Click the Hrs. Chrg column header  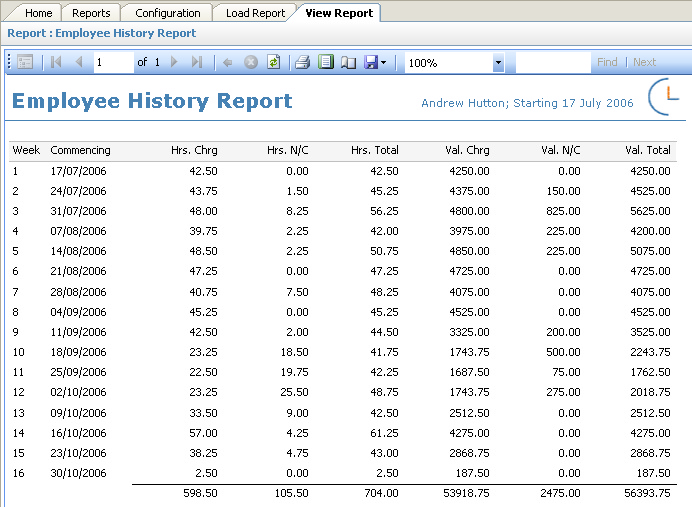[194, 150]
